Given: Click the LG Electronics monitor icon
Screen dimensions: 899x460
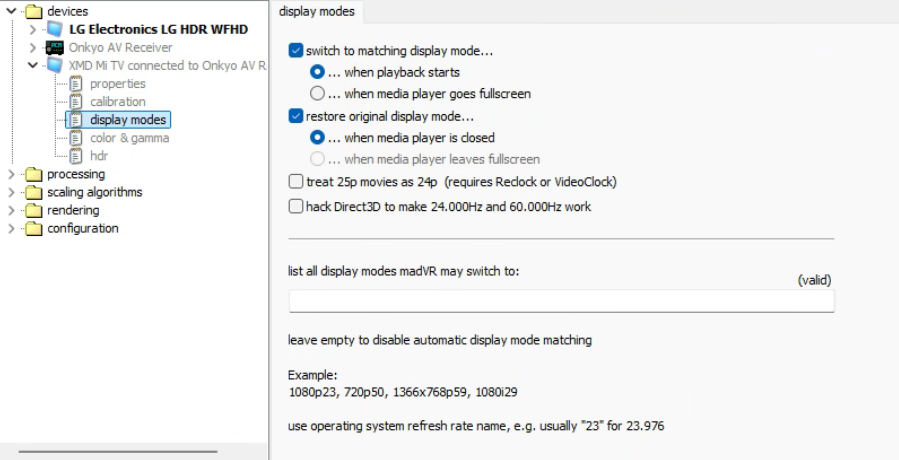Looking at the screenshot, I should click(x=54, y=30).
